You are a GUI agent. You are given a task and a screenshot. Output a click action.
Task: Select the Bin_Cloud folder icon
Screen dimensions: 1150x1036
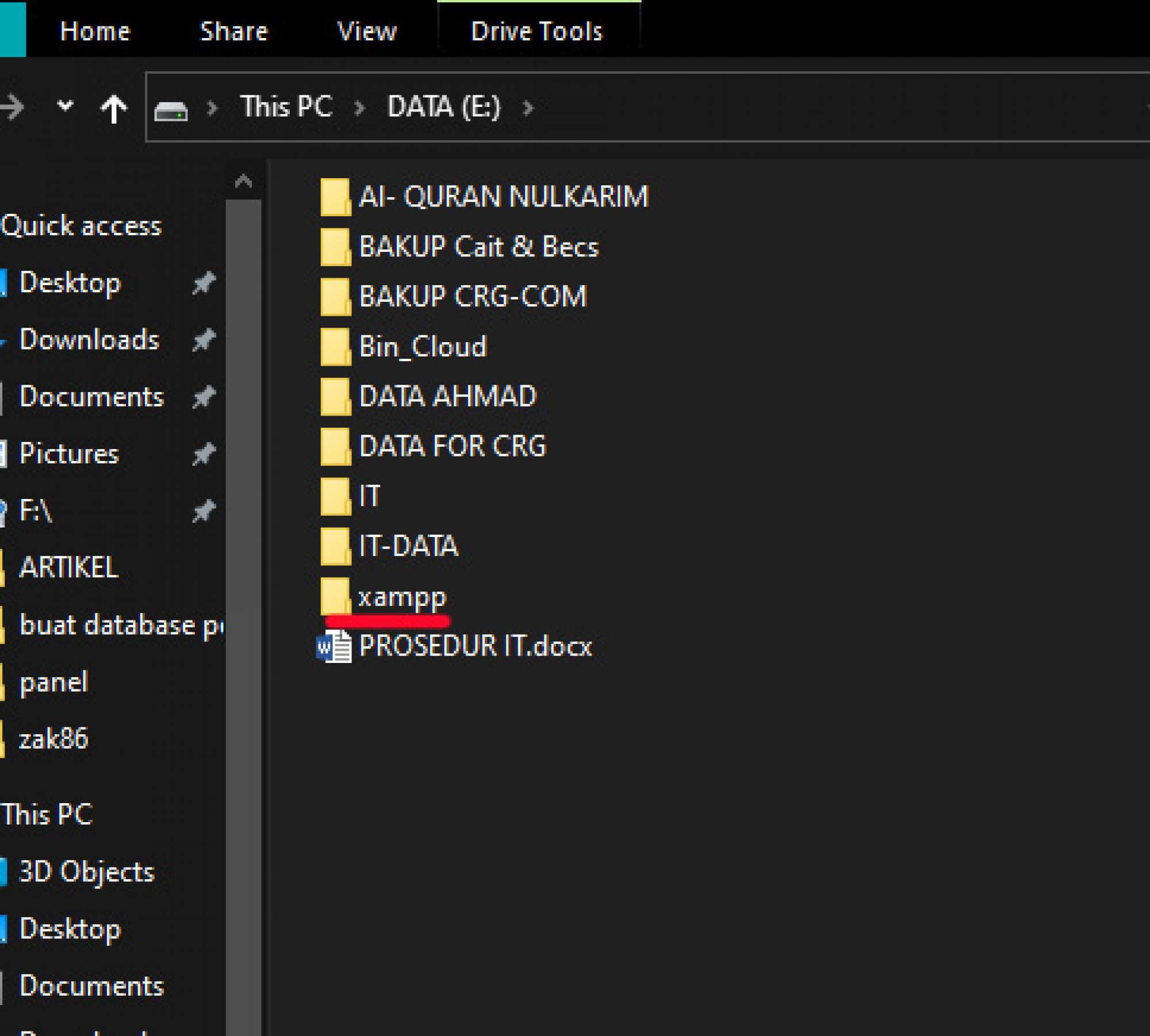[335, 347]
